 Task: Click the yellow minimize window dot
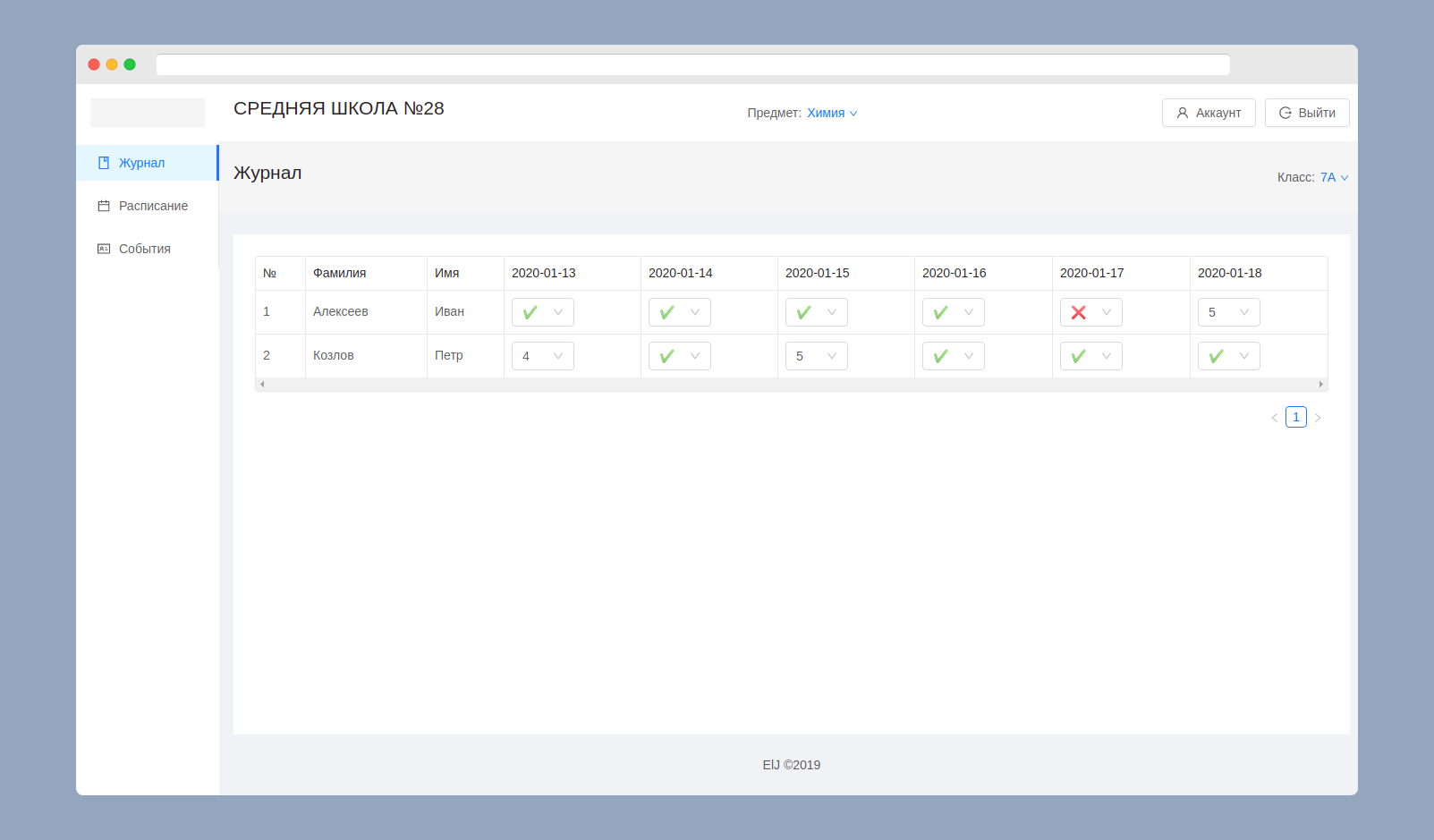112,64
